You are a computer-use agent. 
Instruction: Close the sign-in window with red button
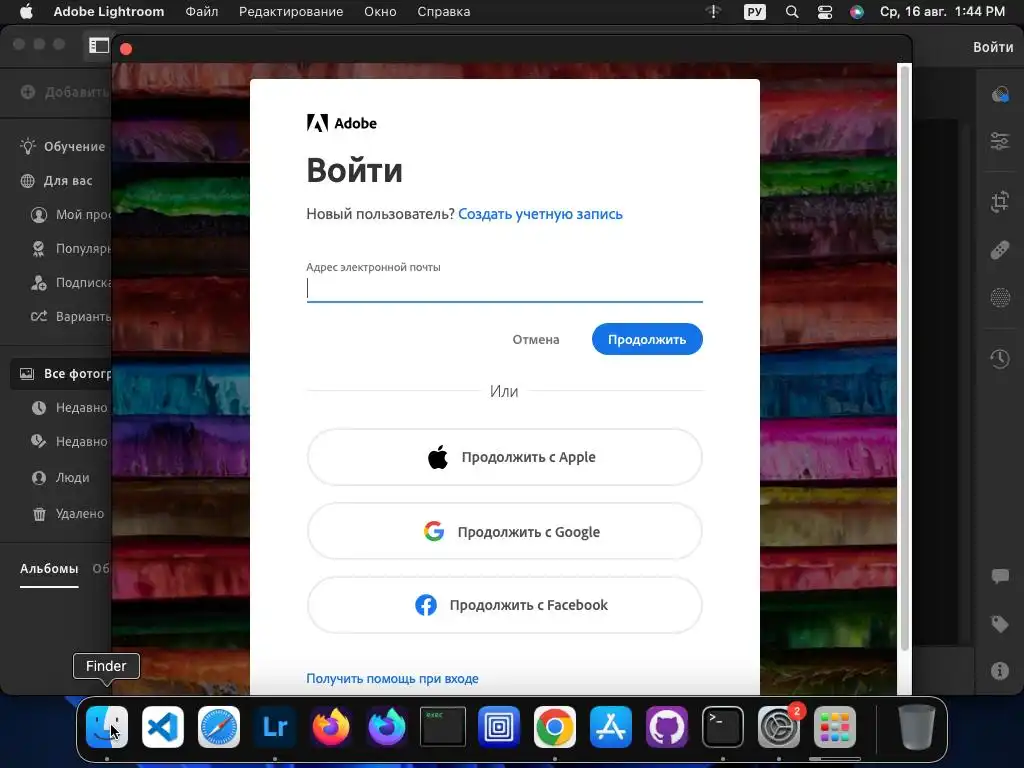(126, 49)
